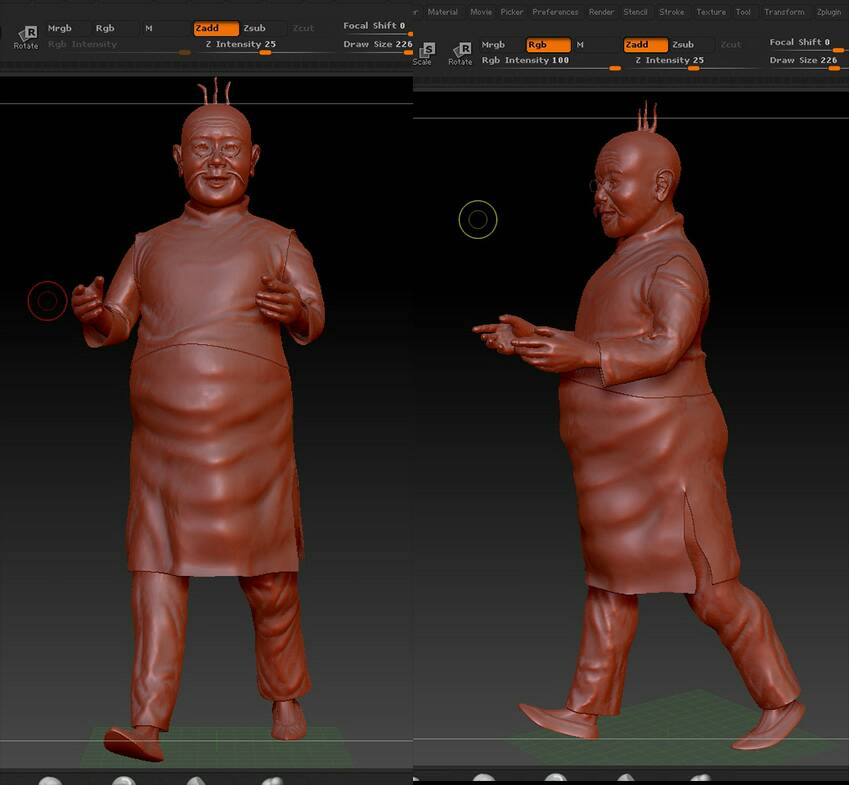Select Scale mode in right ZBrush window

point(423,54)
